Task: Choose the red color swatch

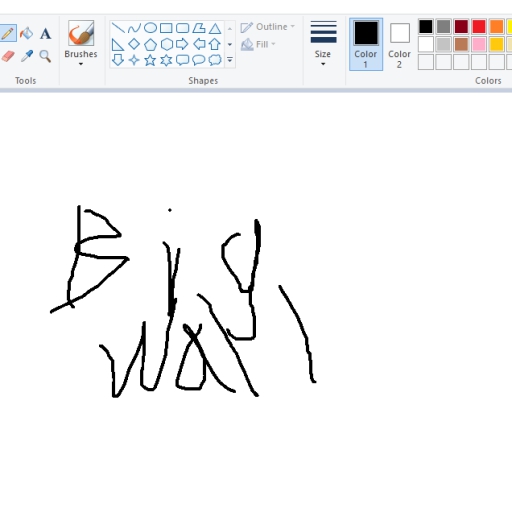Action: point(479,27)
